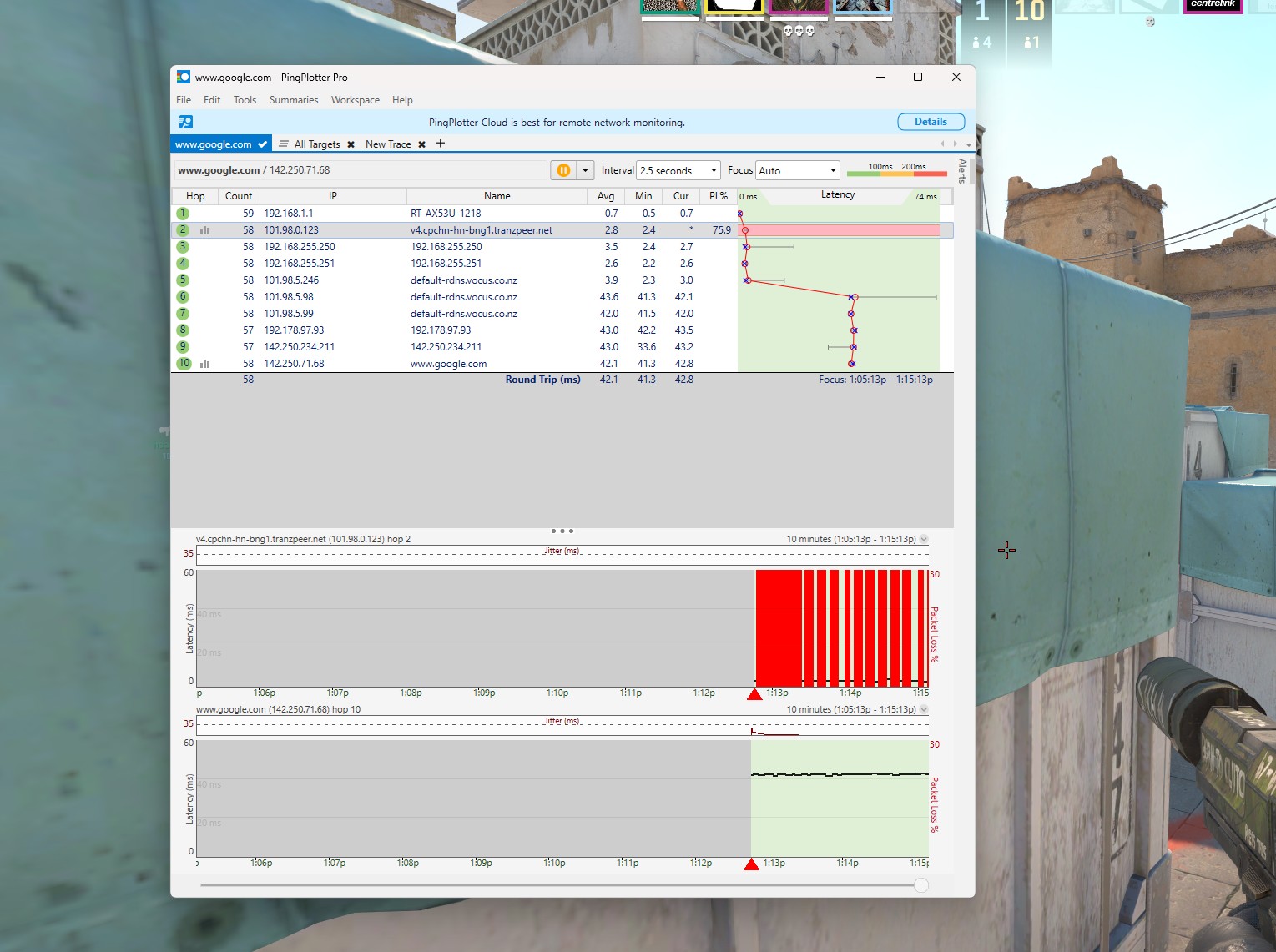The image size is (1276, 952).
Task: Click the three-dot splitter handle above graphs
Action: pyautogui.click(x=562, y=531)
